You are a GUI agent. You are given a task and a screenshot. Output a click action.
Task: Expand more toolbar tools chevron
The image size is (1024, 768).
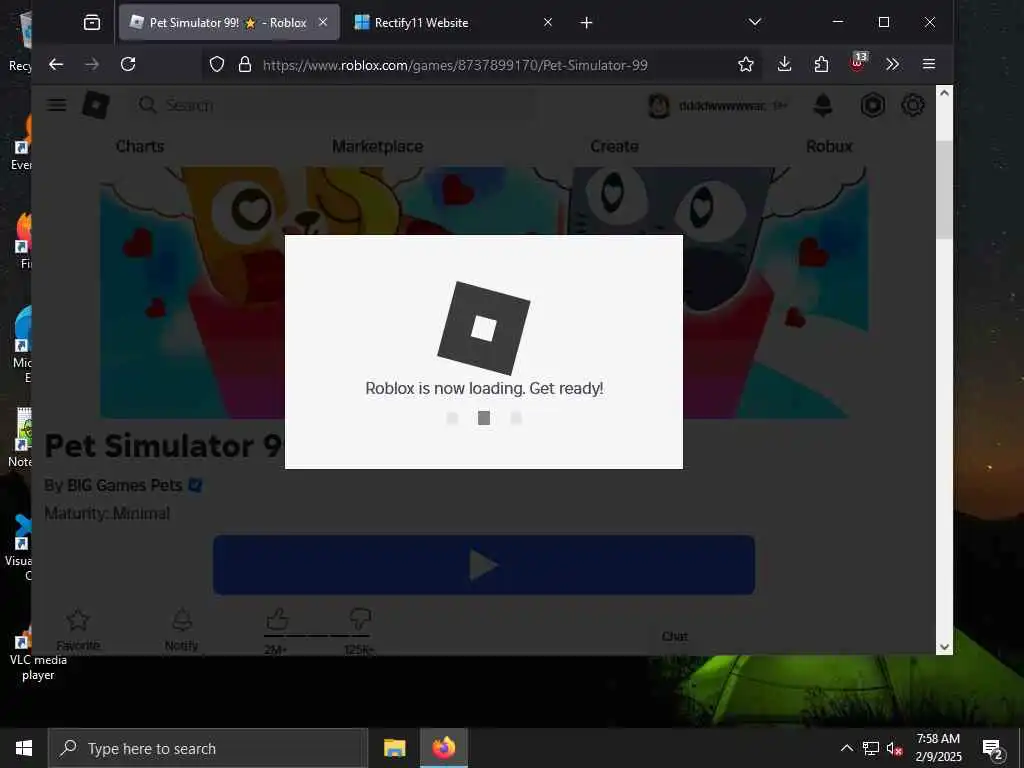[893, 64]
